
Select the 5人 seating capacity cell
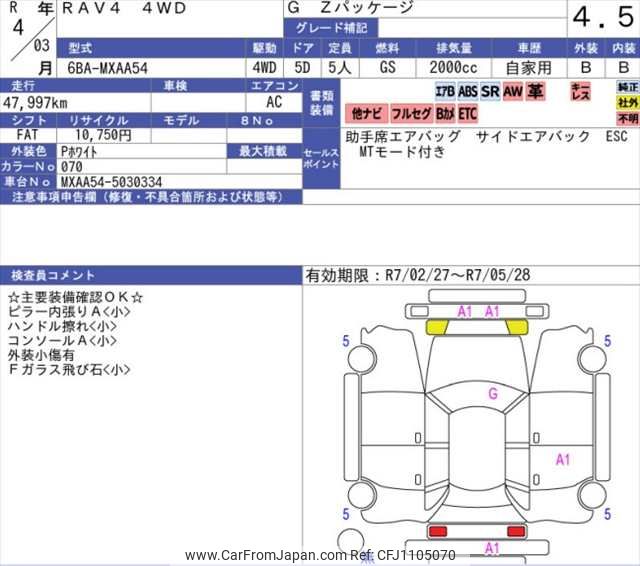340,67
